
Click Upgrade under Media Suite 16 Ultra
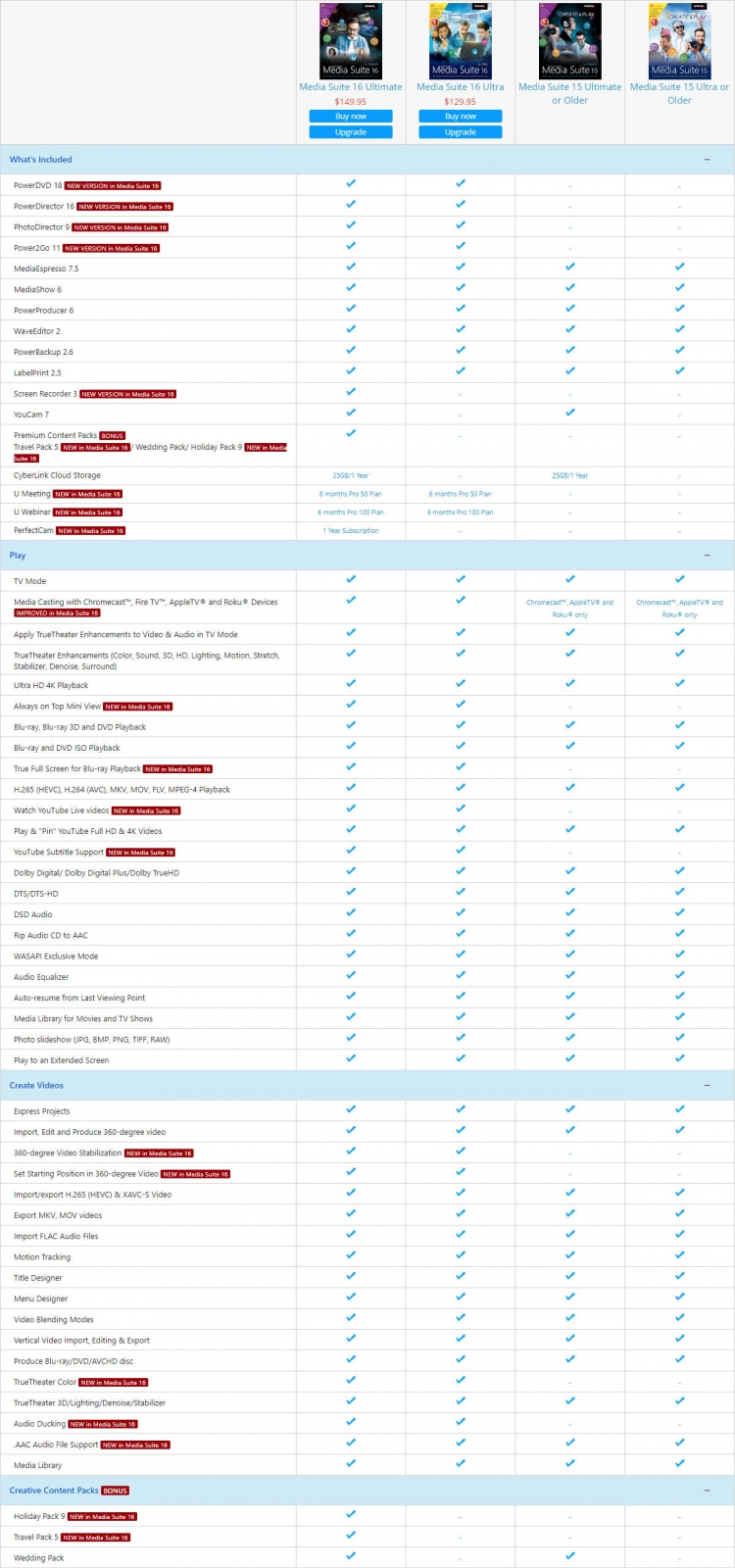pyautogui.click(x=461, y=131)
